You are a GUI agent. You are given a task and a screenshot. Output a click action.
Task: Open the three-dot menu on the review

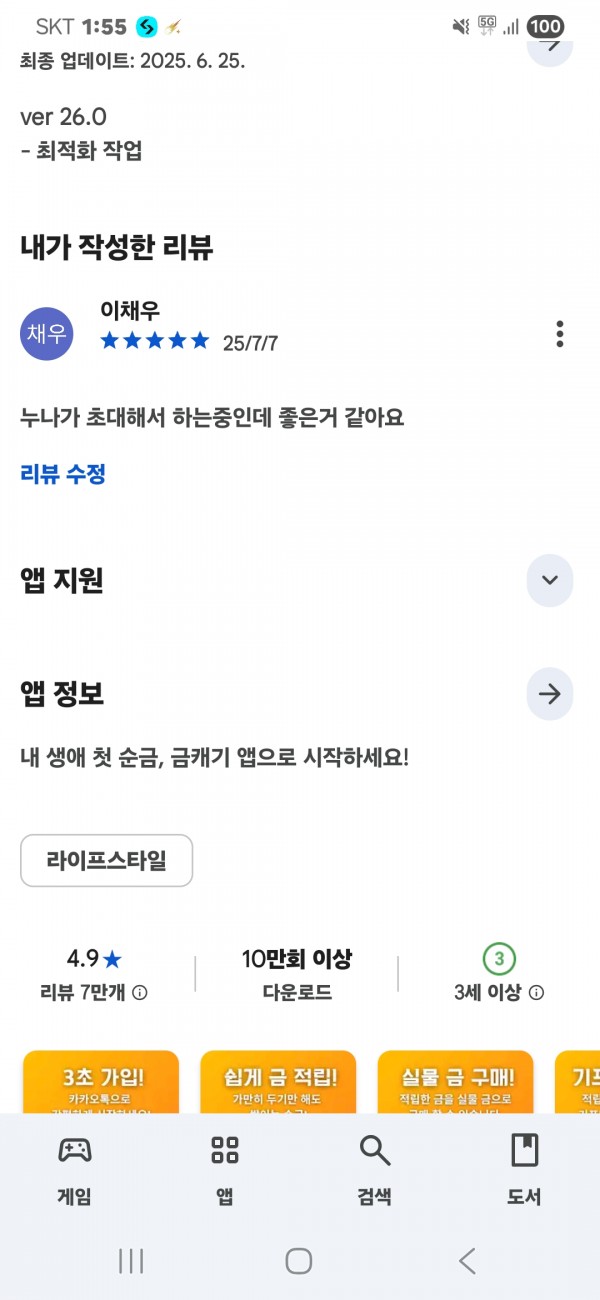pos(559,334)
